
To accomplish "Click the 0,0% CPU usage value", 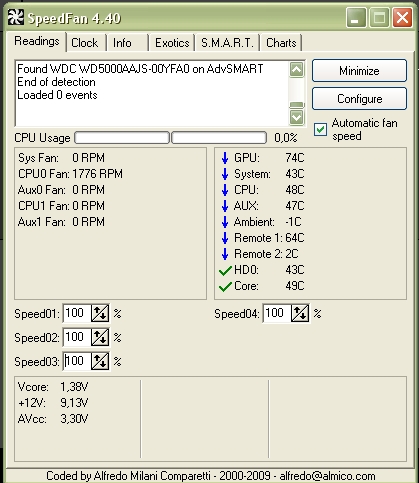I will [x=286, y=138].
